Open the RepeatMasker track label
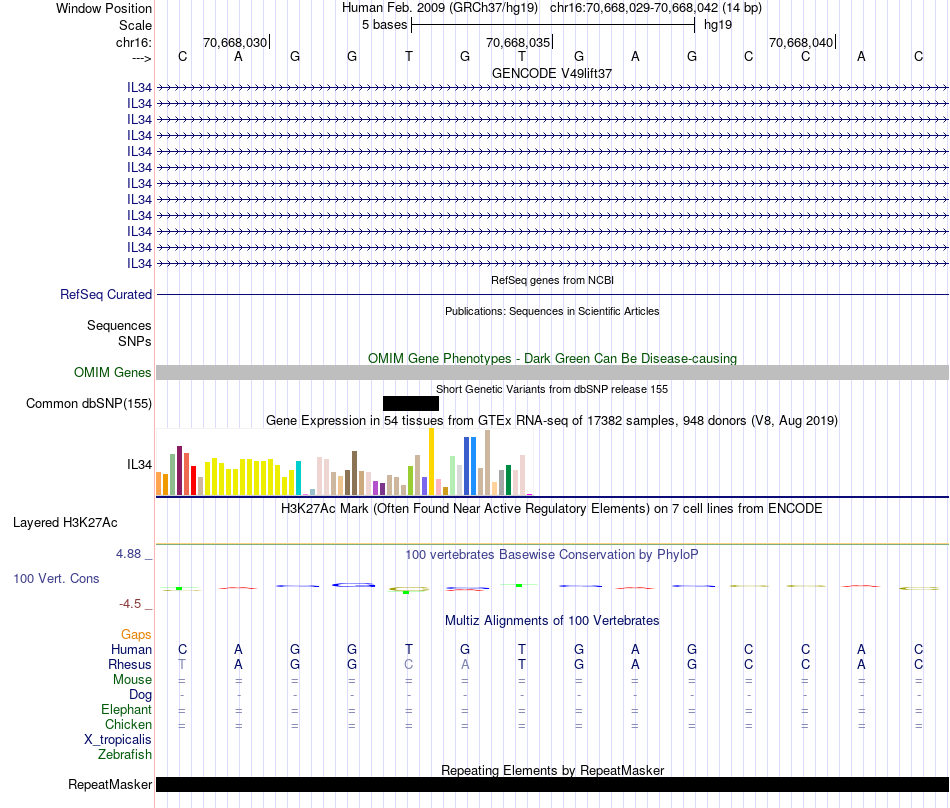 click(x=110, y=784)
